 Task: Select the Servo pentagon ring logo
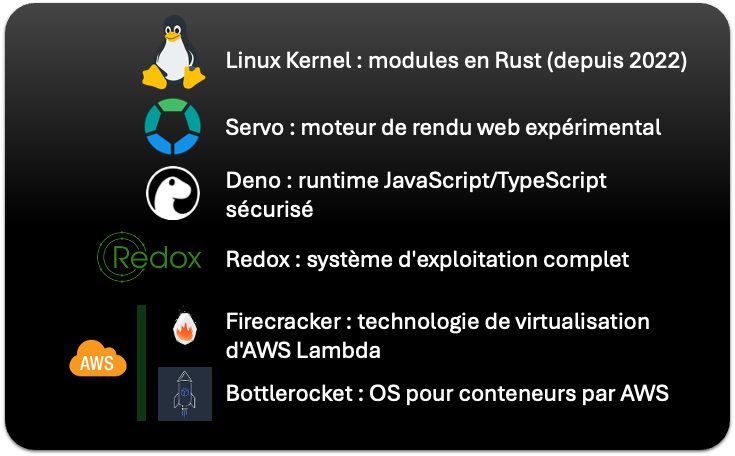[x=173, y=127]
